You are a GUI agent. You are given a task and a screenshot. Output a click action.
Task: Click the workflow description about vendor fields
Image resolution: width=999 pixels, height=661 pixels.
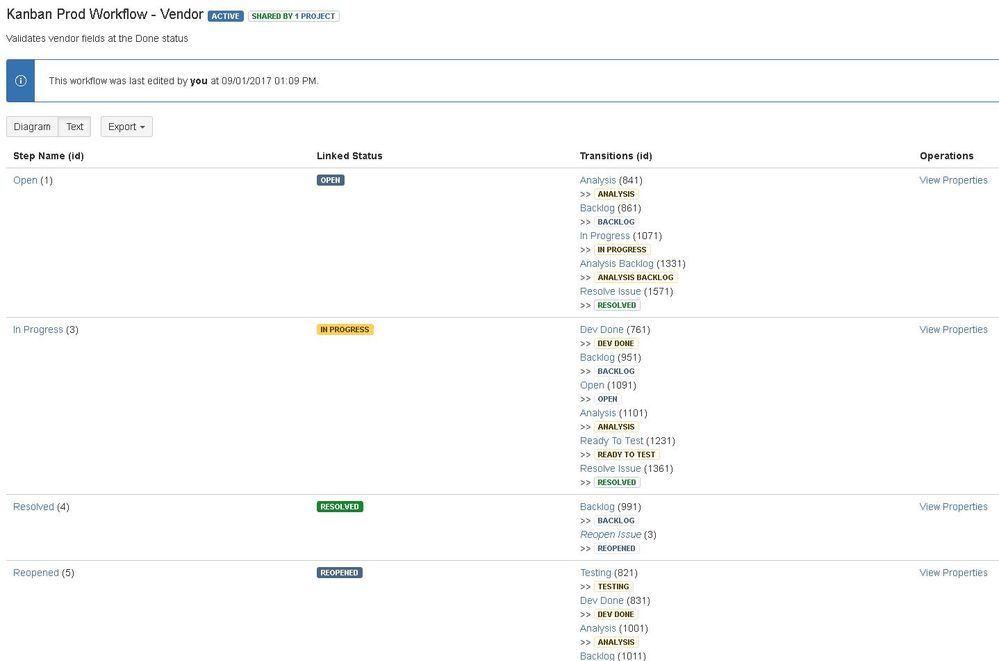click(97, 39)
